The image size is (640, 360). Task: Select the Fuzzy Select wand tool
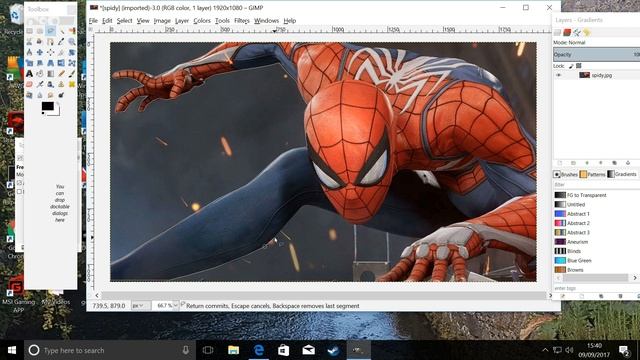(x=61, y=31)
